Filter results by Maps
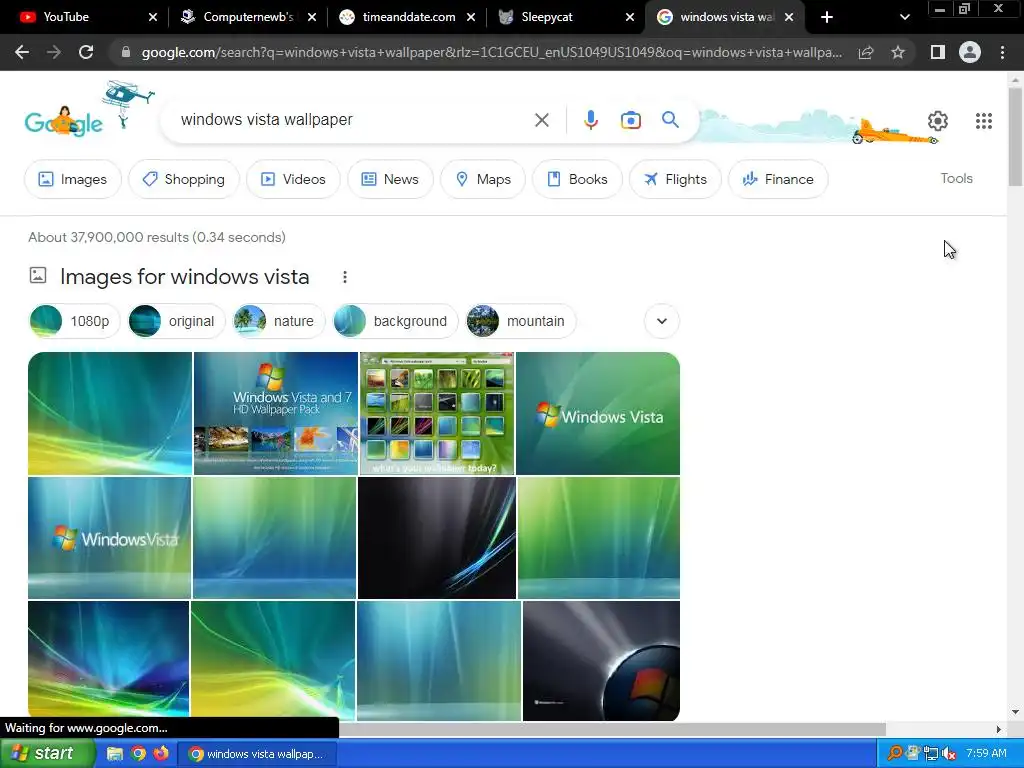 483,179
